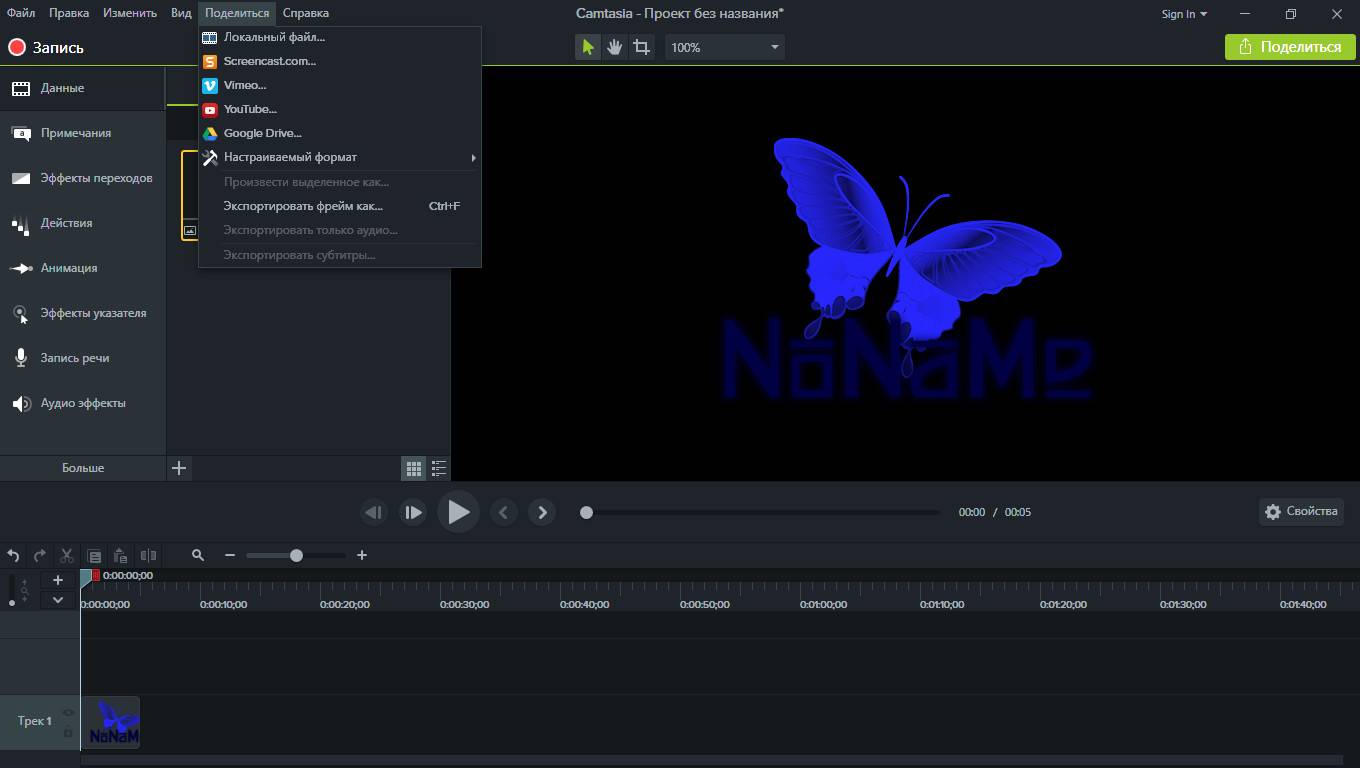Open the Примечания annotations tab
The image size is (1360, 768).
click(82, 133)
